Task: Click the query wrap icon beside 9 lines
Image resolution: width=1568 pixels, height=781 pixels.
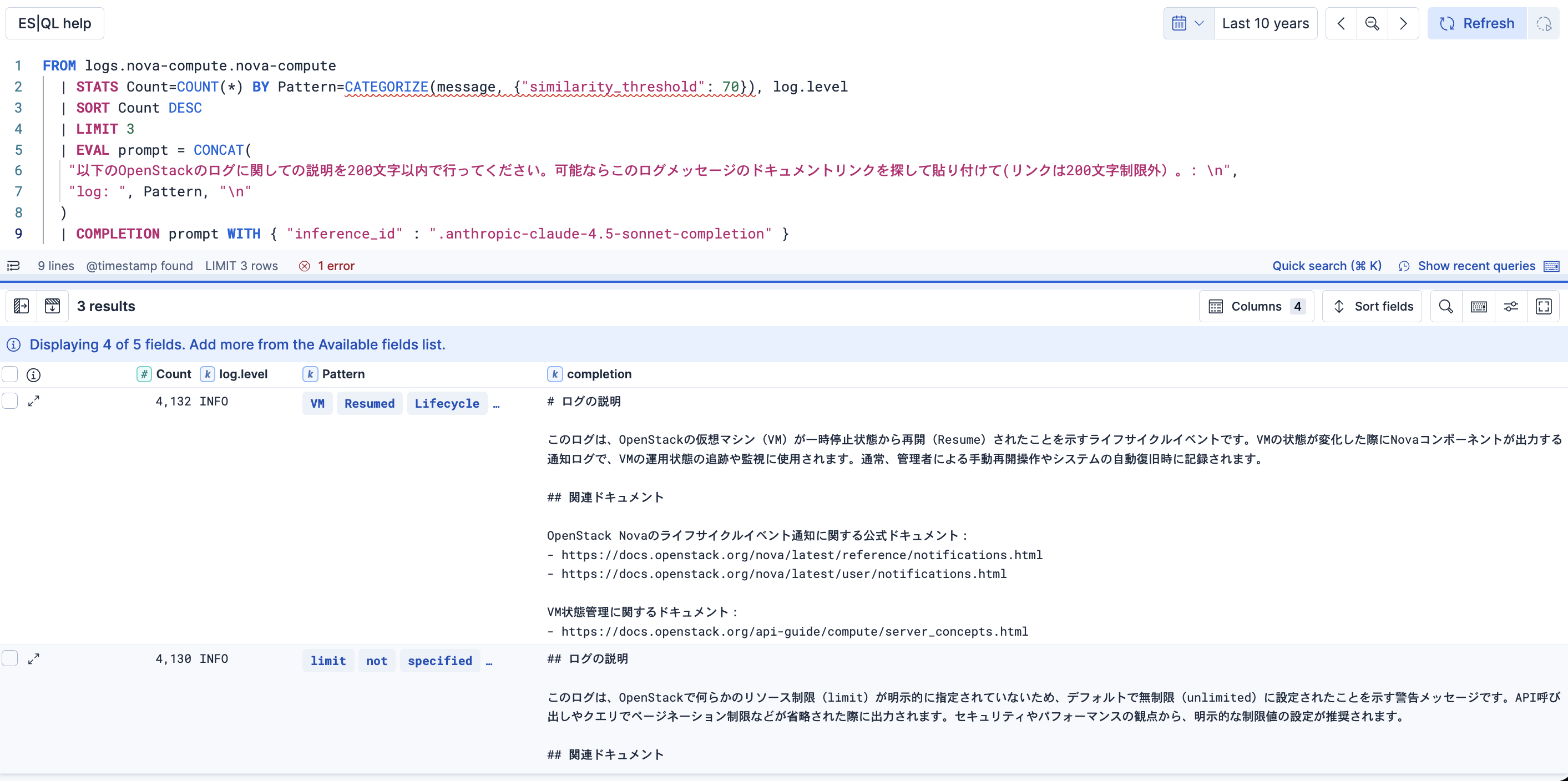Action: pyautogui.click(x=13, y=265)
